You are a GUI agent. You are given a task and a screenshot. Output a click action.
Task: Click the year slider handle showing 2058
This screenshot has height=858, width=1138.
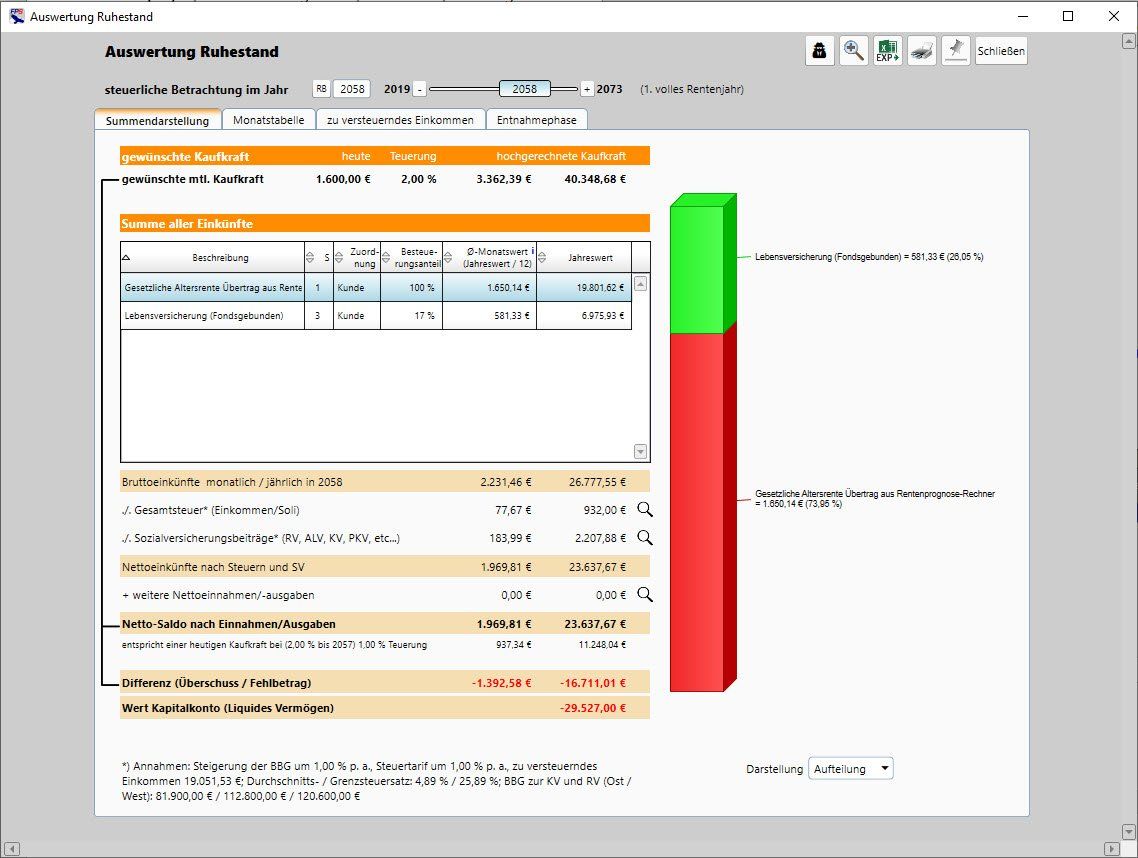pos(524,89)
